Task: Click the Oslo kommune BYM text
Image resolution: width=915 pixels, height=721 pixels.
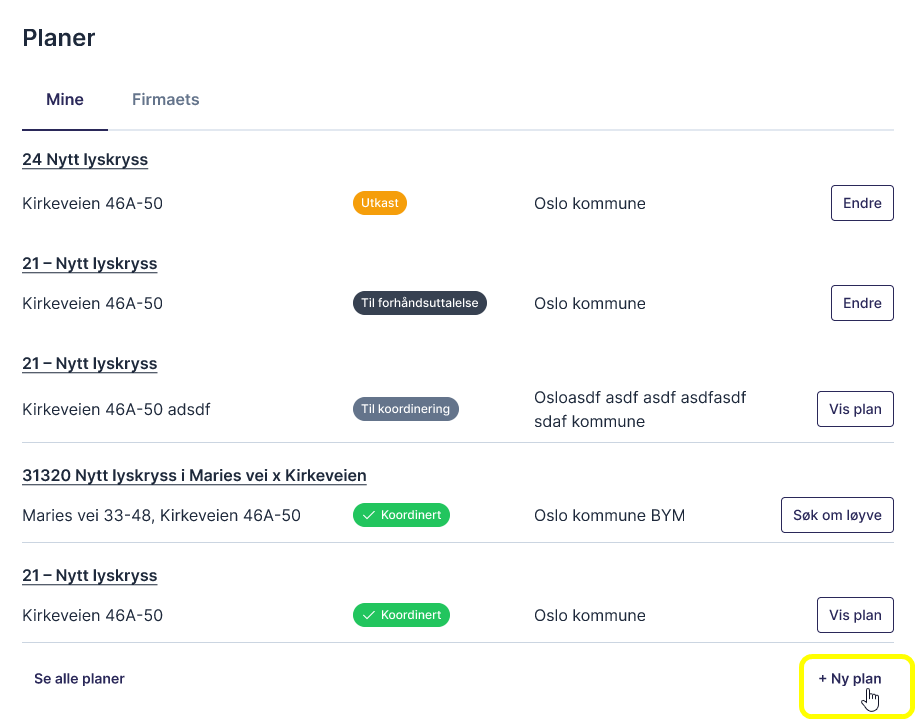Action: tap(609, 516)
